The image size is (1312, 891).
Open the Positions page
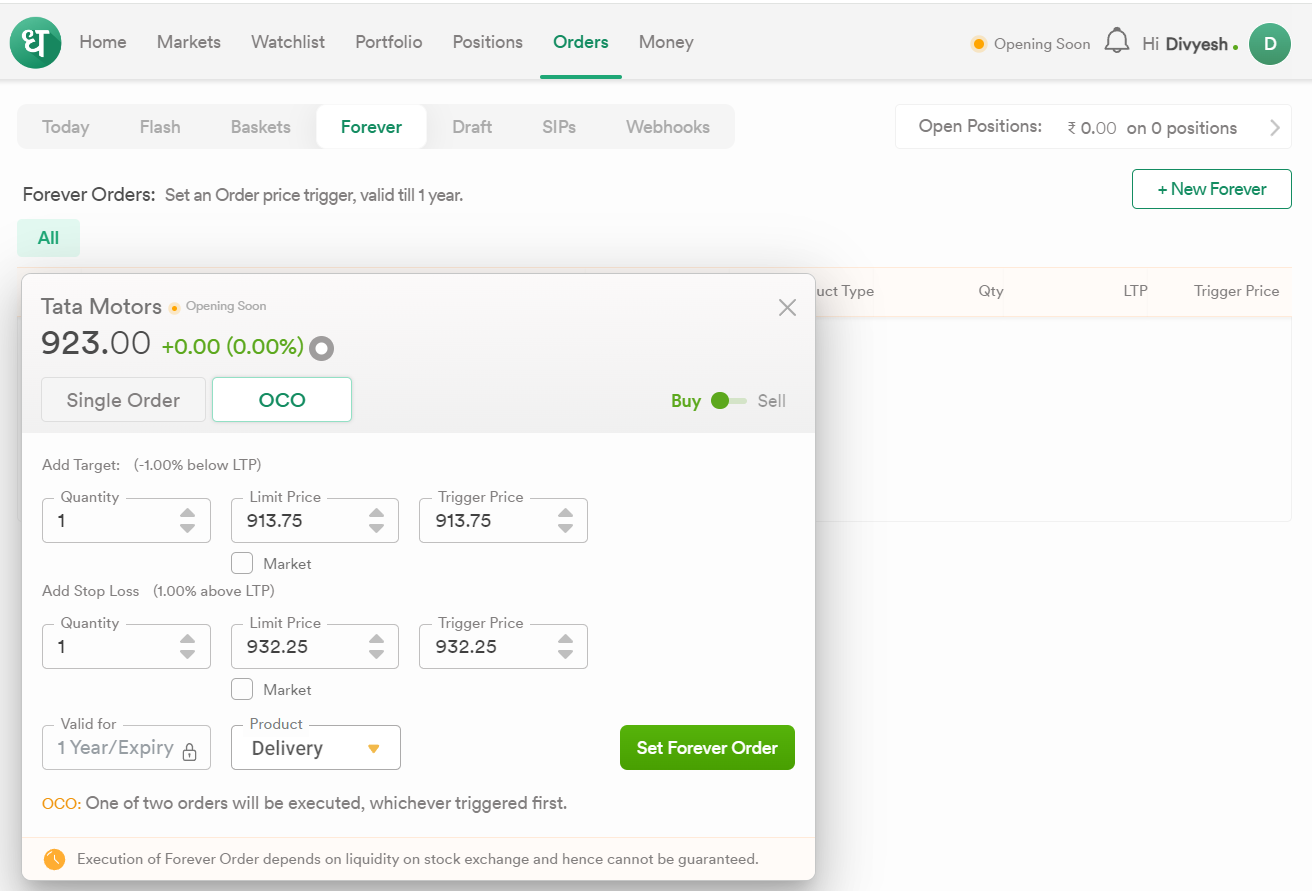pos(488,42)
